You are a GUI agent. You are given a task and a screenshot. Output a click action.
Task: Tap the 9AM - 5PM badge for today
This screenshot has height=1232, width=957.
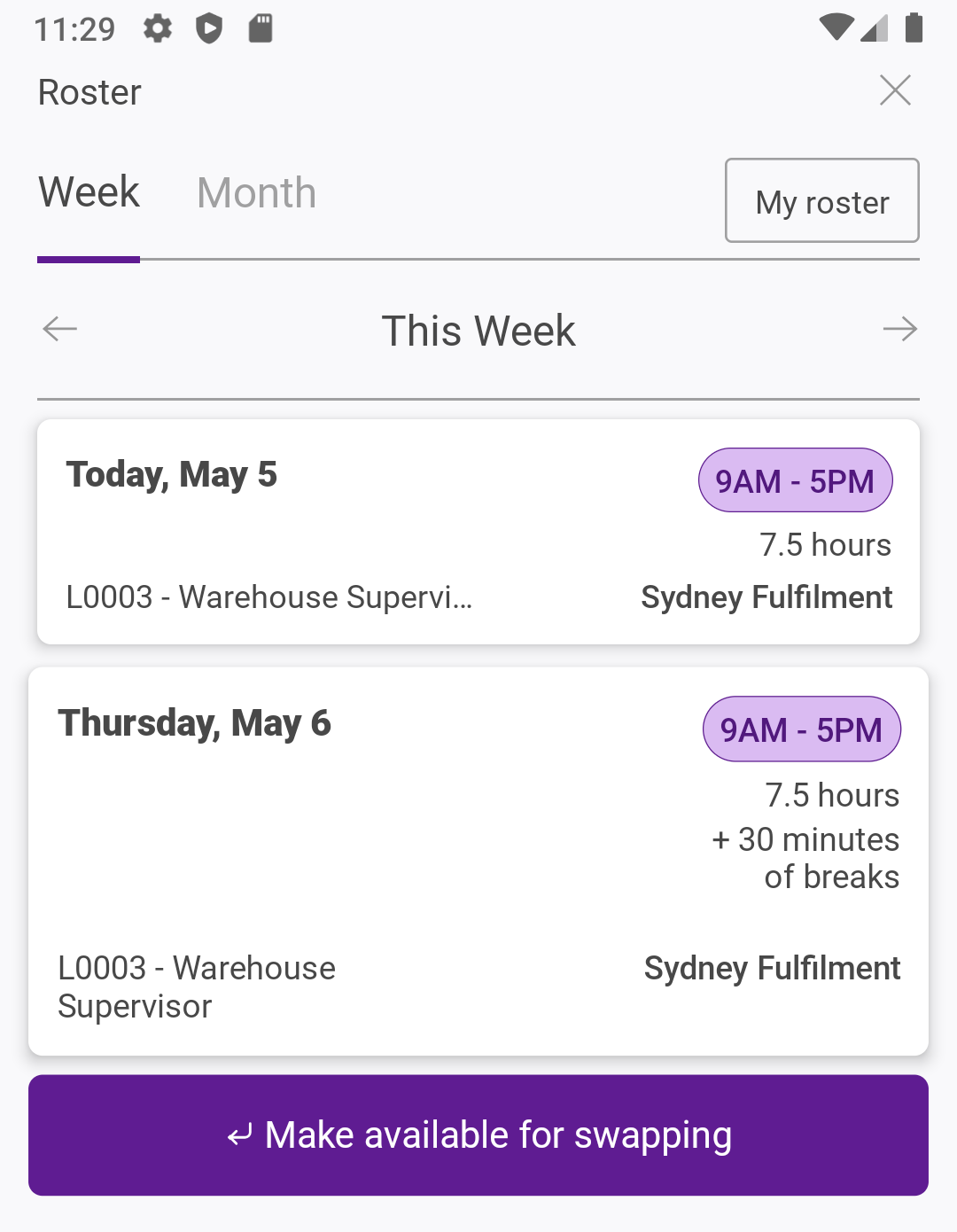[x=795, y=481]
